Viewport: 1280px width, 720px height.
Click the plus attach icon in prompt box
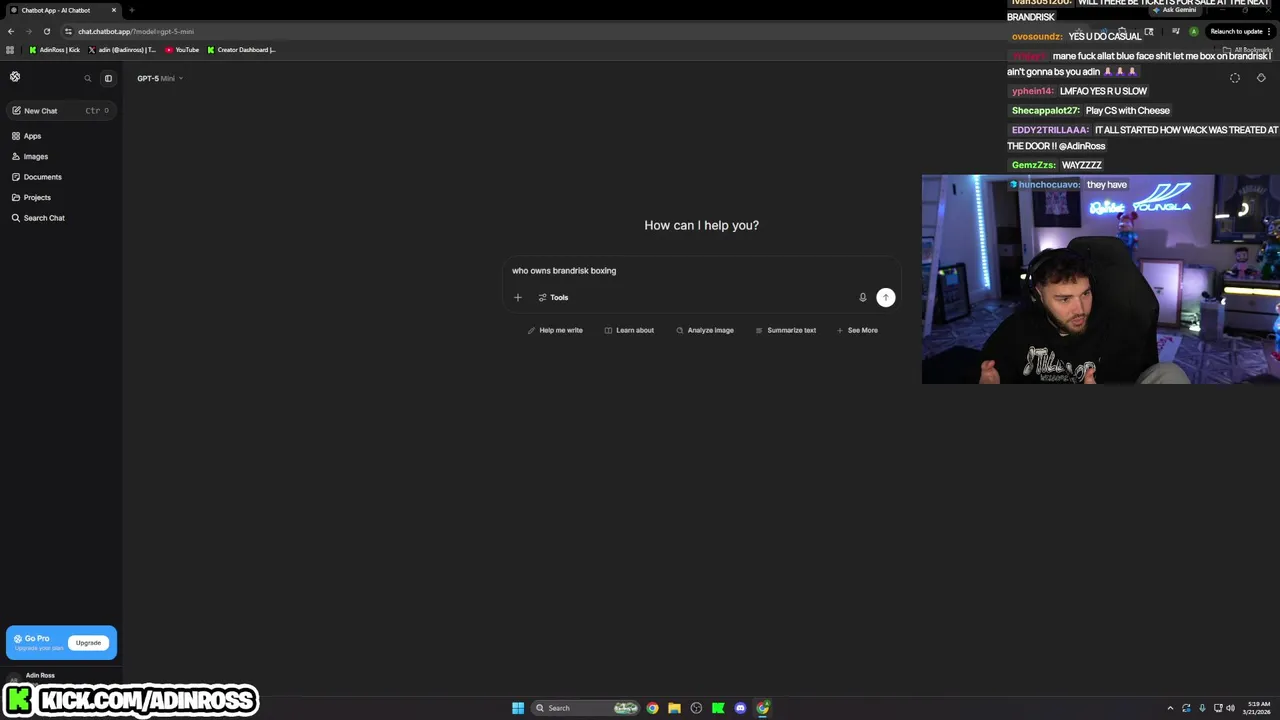(518, 297)
